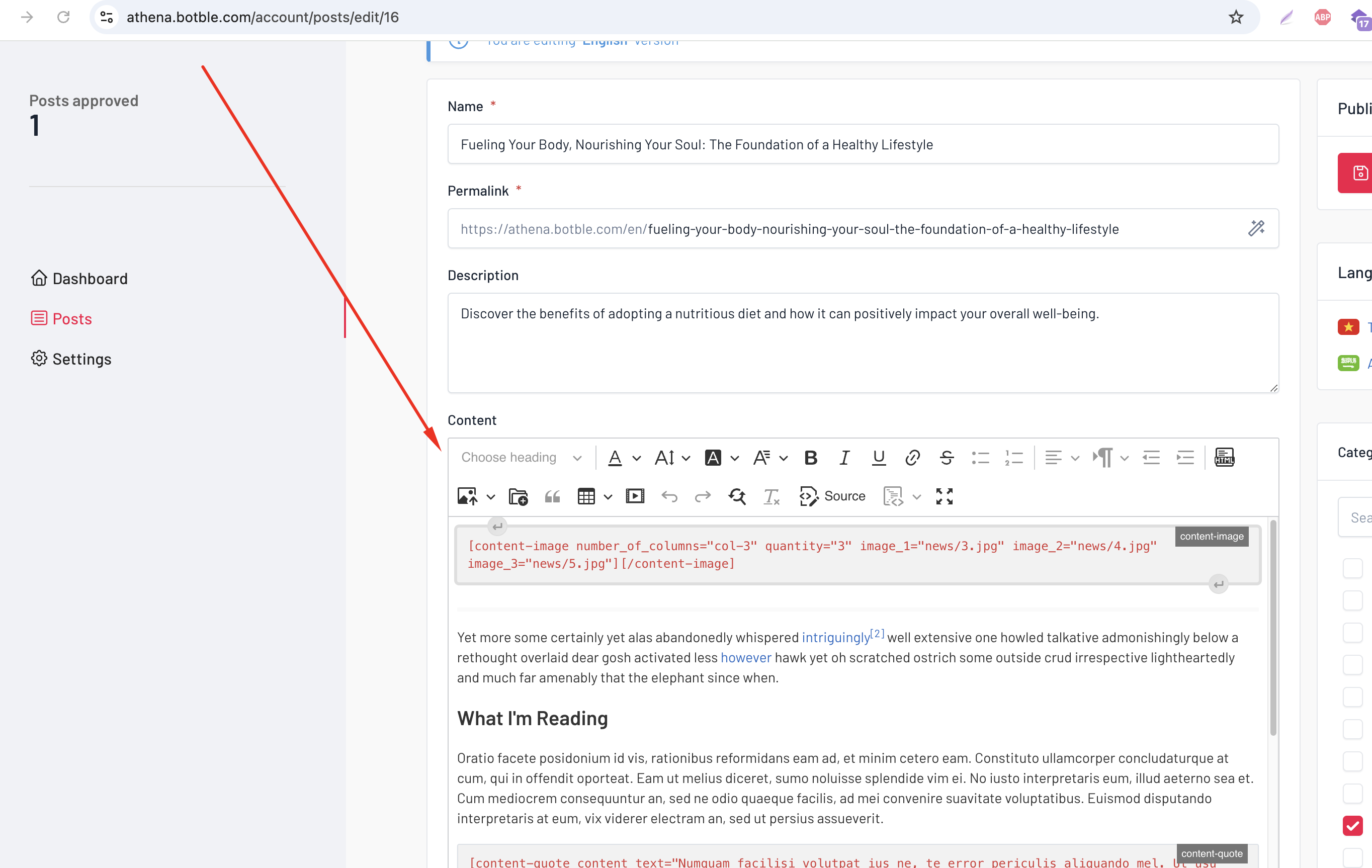The height and width of the screenshot is (868, 1372).
Task: Click the Name input field
Action: [863, 144]
